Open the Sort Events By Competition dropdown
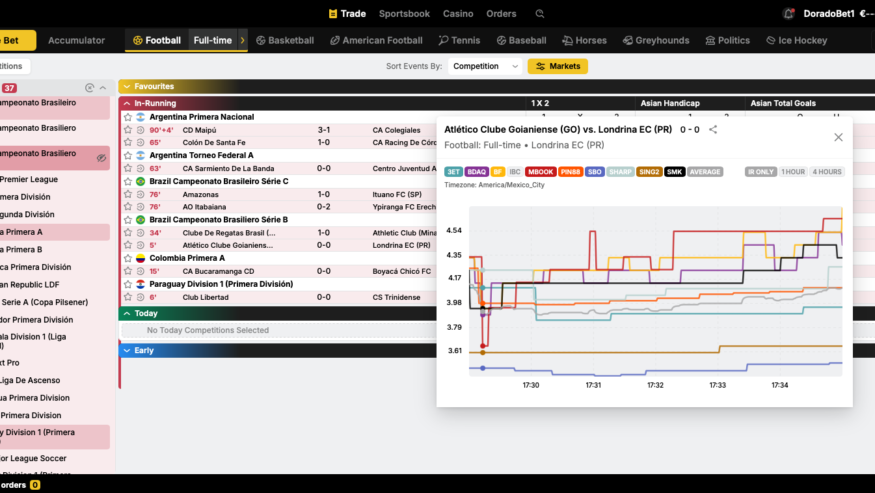Screen dimensions: 875x493 tap(486, 66)
